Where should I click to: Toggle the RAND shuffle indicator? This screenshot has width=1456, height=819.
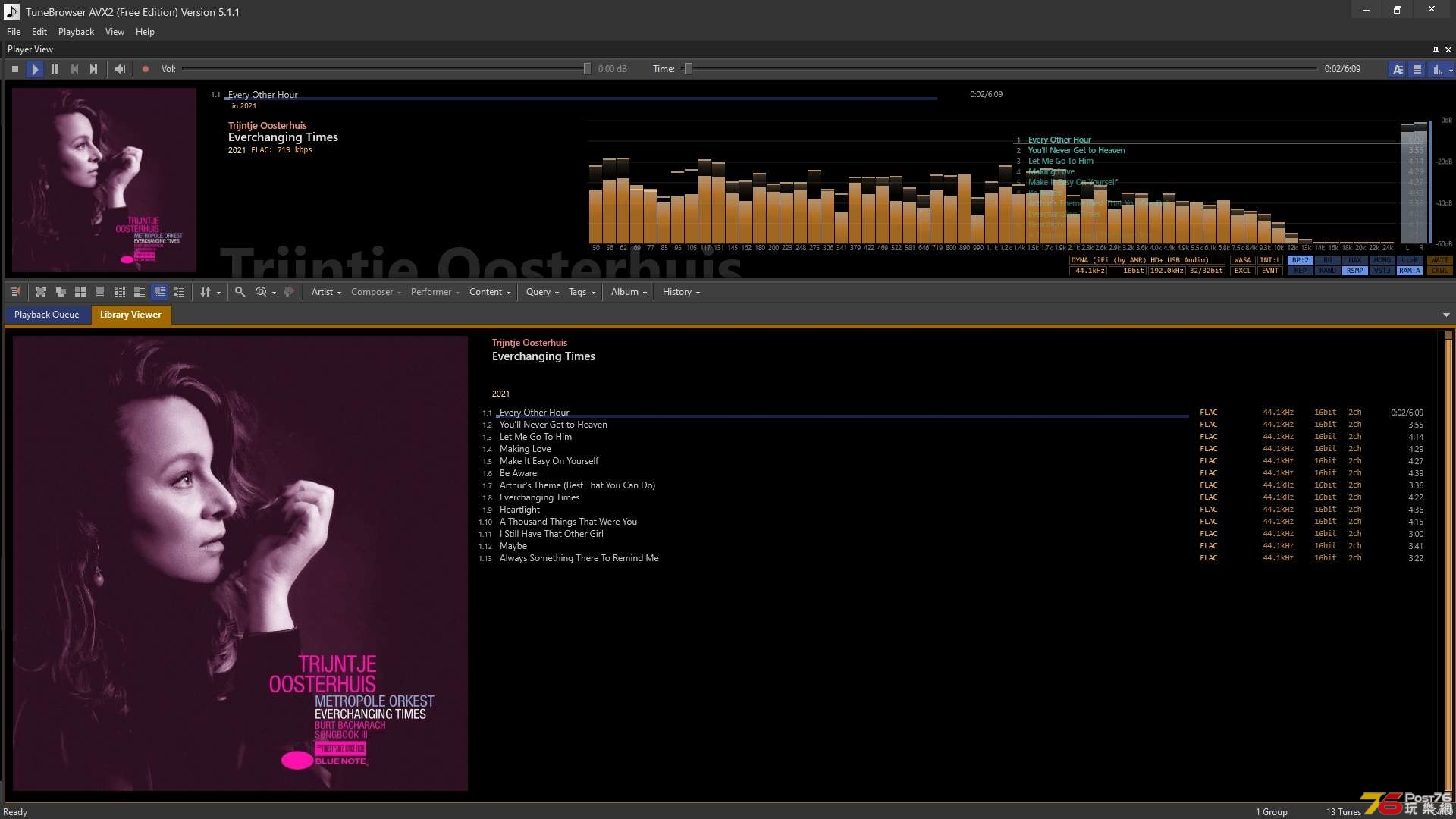(x=1327, y=271)
